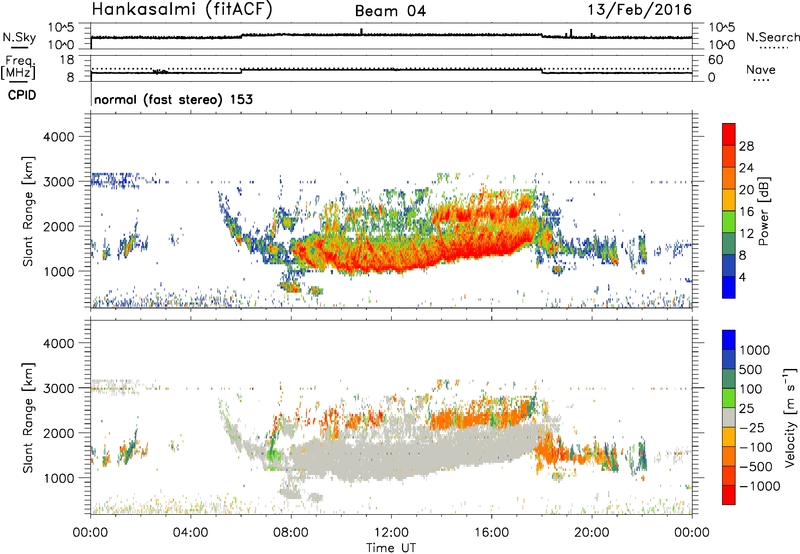Click the orange swatch near 24 dB

pos(729,178)
